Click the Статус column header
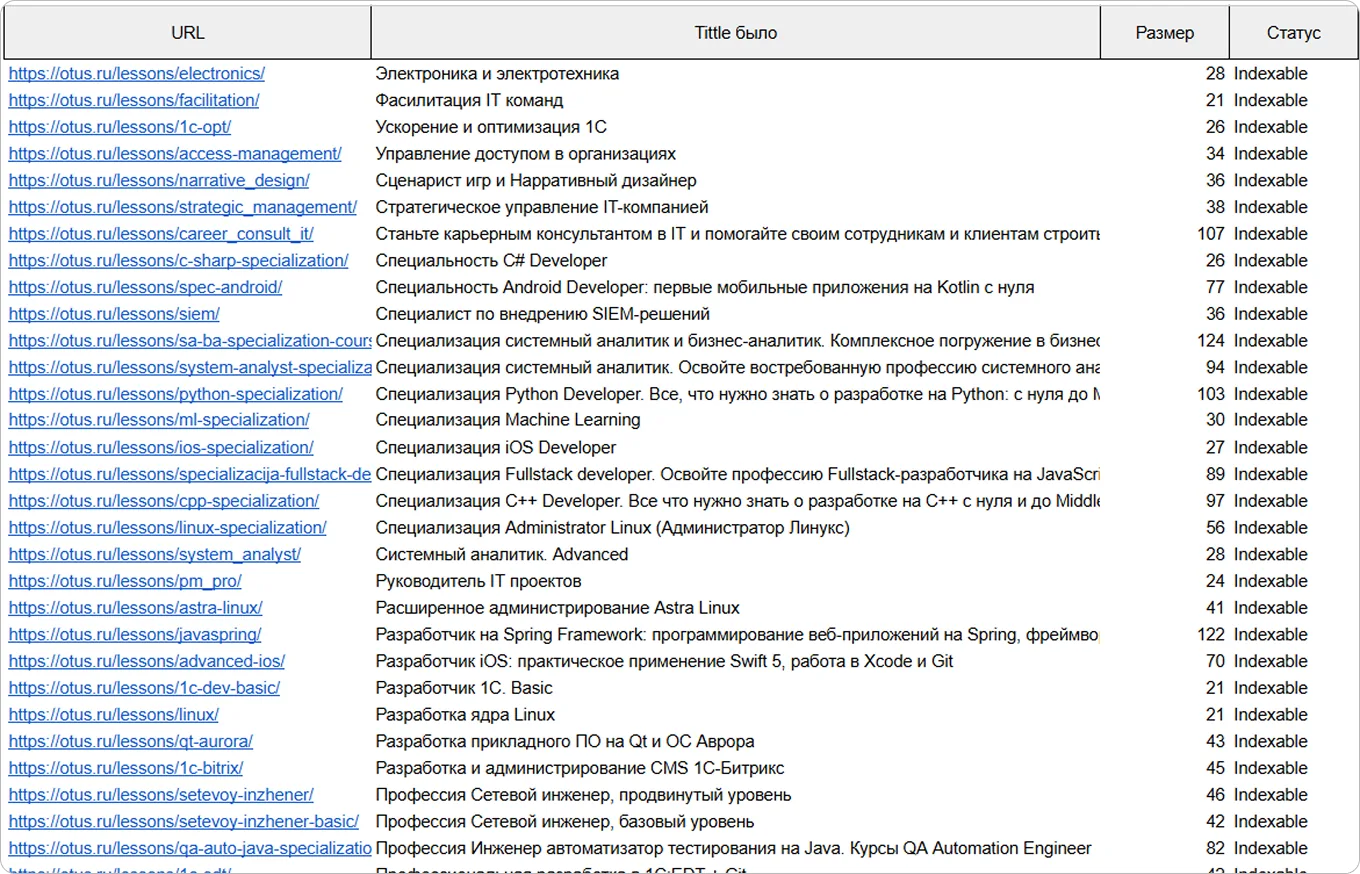The image size is (1360, 874). [x=1294, y=33]
